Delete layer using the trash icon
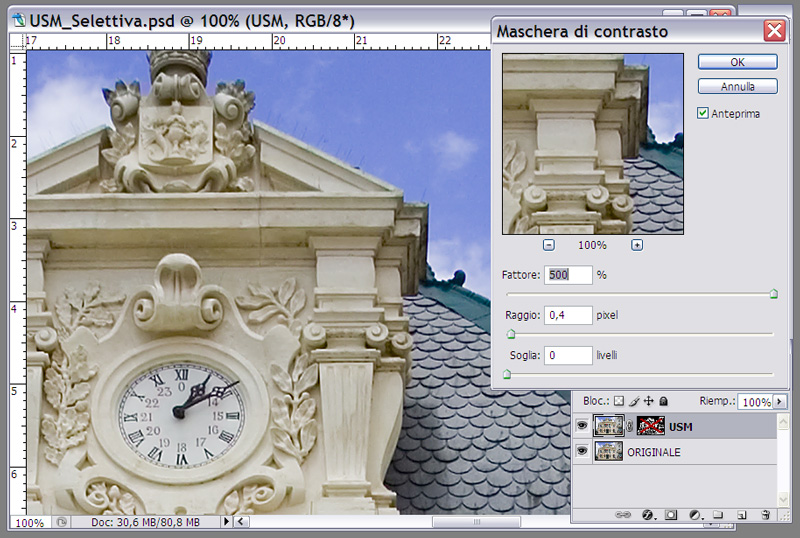This screenshot has height=538, width=800. [x=765, y=515]
